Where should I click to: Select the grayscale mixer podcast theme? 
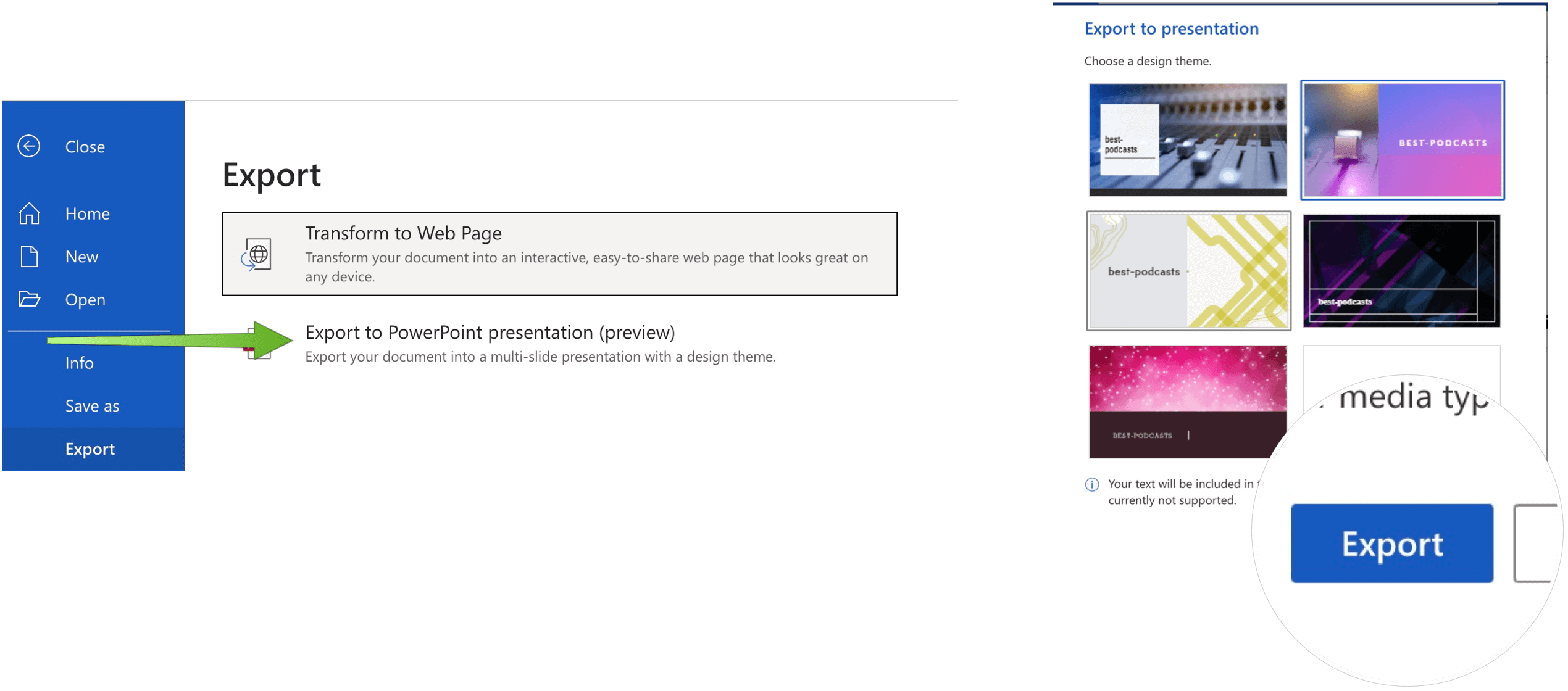(1184, 140)
